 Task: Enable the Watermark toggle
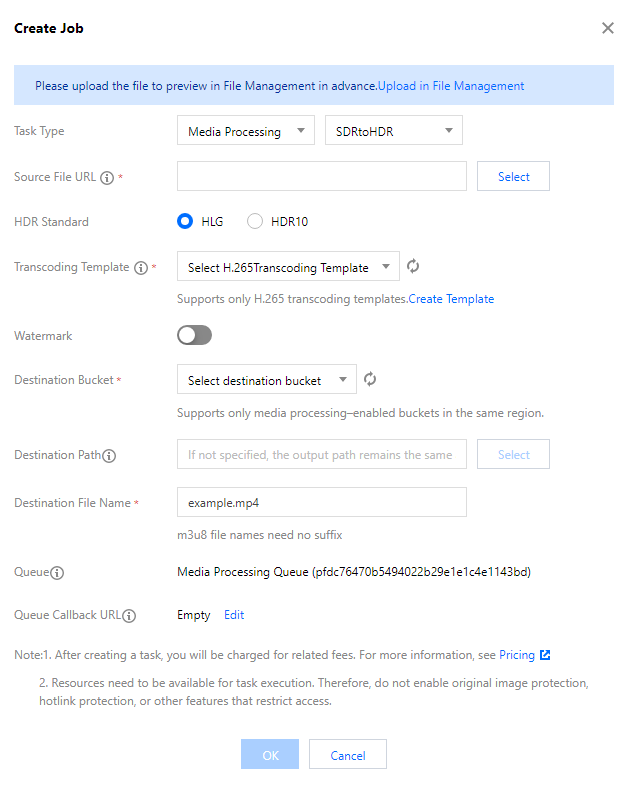[x=195, y=336]
